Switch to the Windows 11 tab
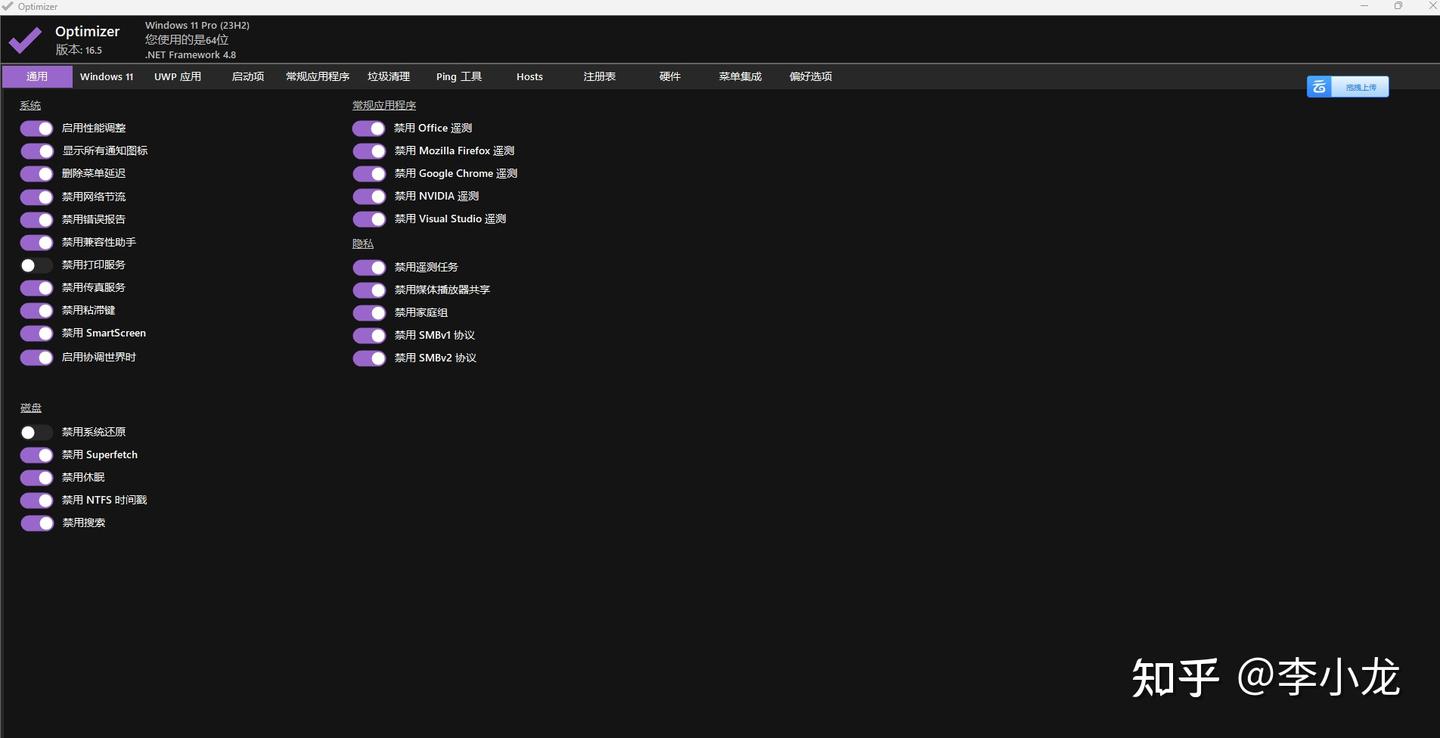Image resolution: width=1440 pixels, height=738 pixels. click(x=106, y=76)
